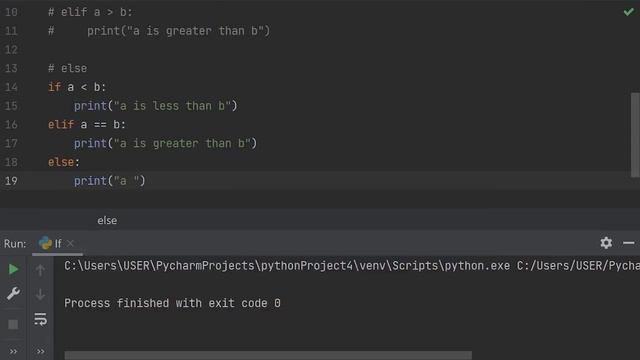Expand more console toolbar actions
The height and width of the screenshot is (360, 640).
coord(40,351)
